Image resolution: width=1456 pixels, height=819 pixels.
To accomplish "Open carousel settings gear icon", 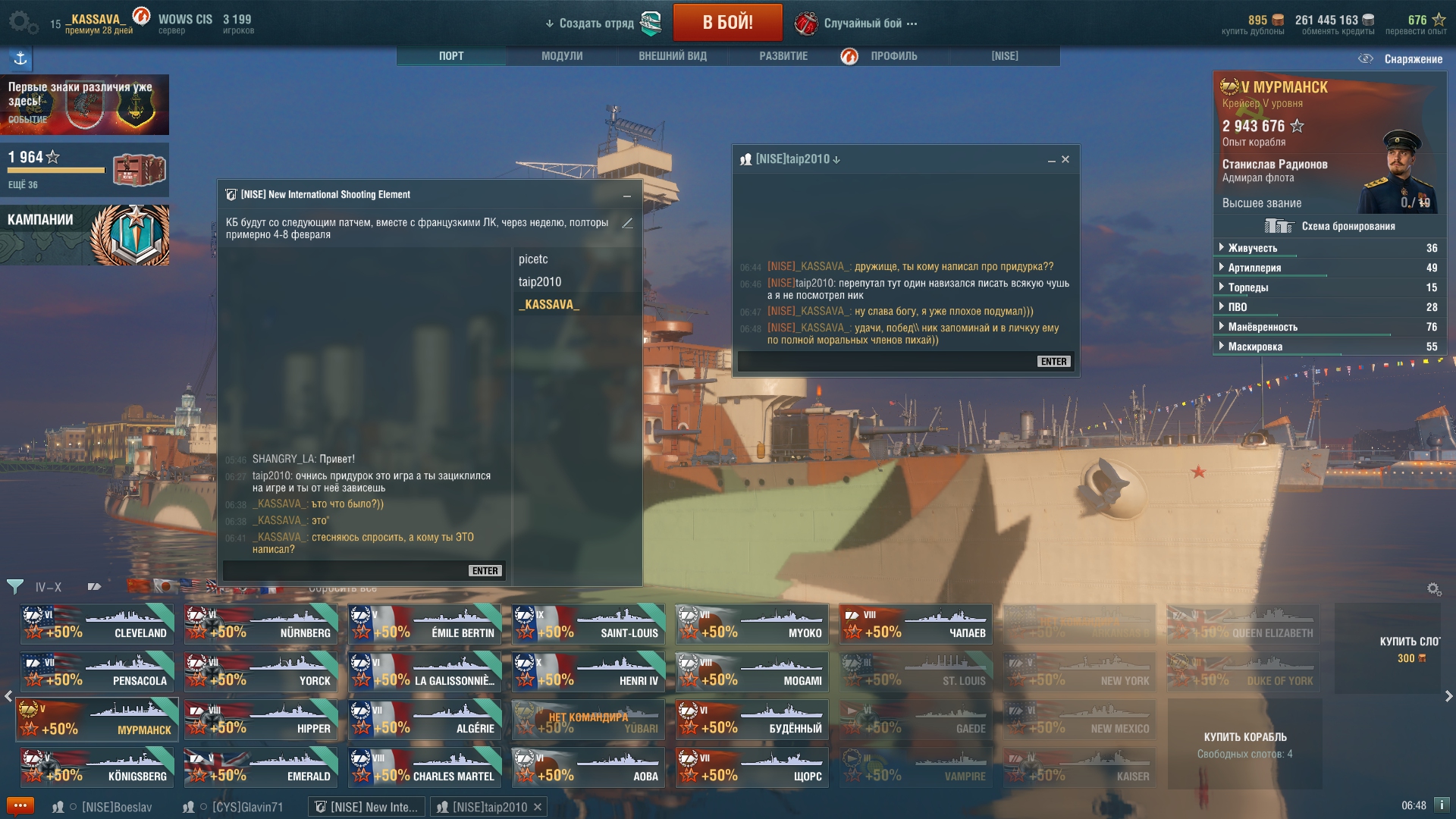I will click(1433, 588).
